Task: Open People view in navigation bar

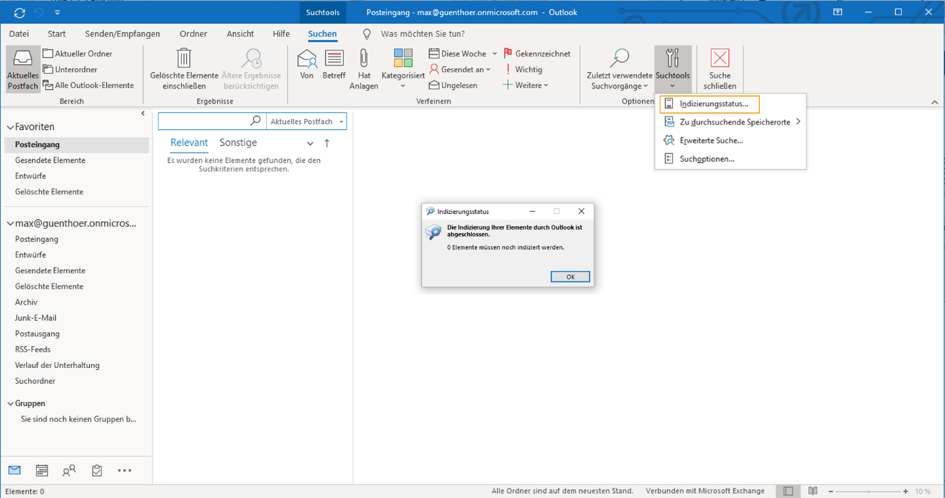Action: click(x=69, y=470)
